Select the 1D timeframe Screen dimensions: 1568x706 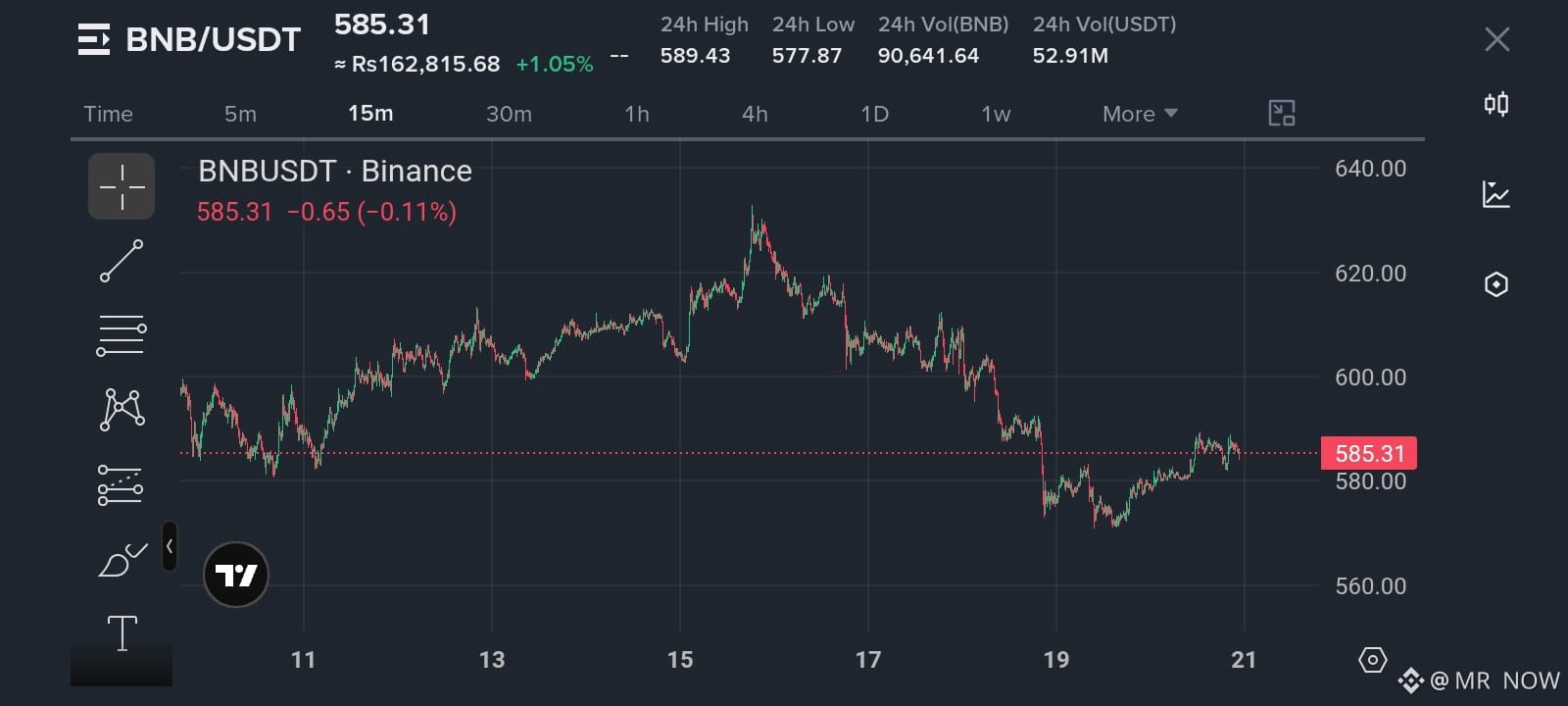[x=874, y=114]
